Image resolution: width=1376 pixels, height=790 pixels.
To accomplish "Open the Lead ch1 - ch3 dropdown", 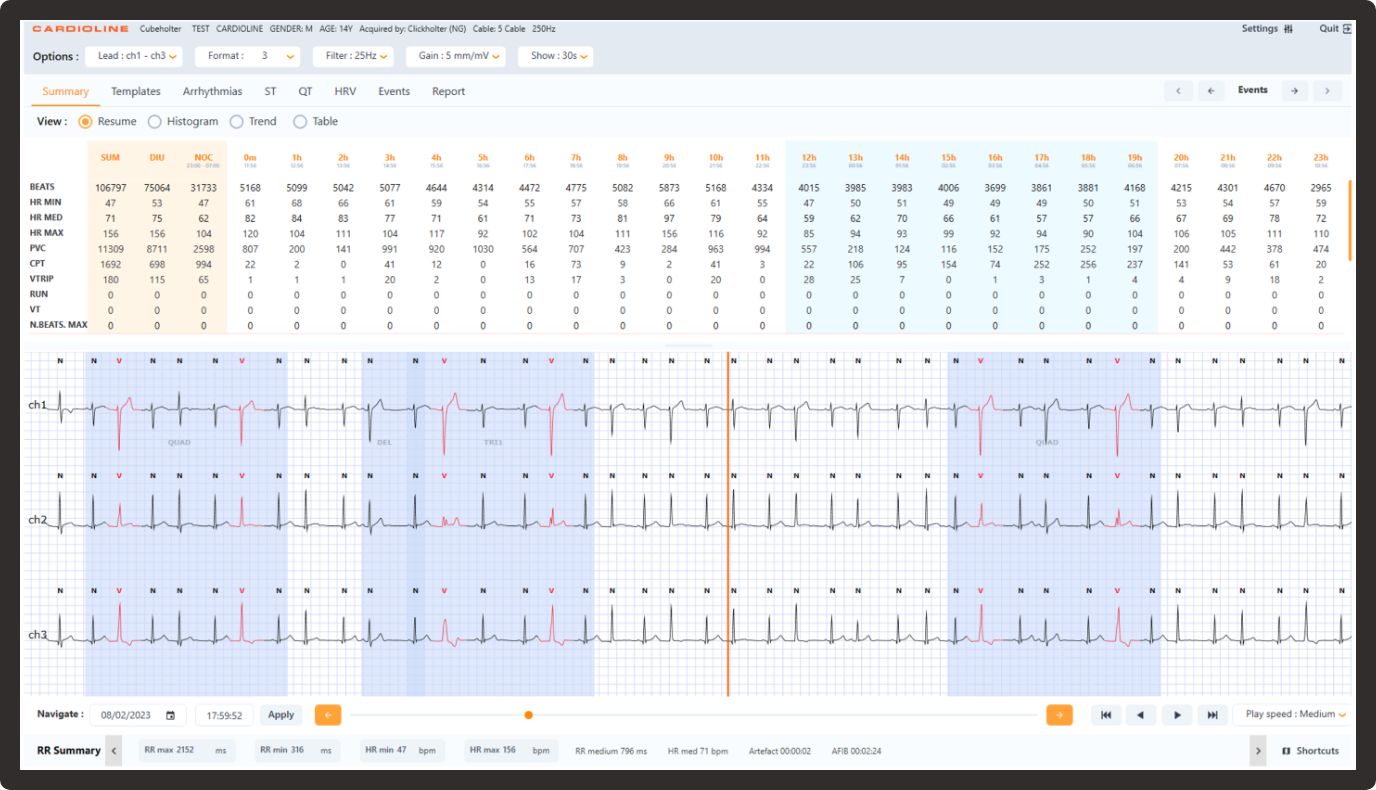I will click(132, 56).
